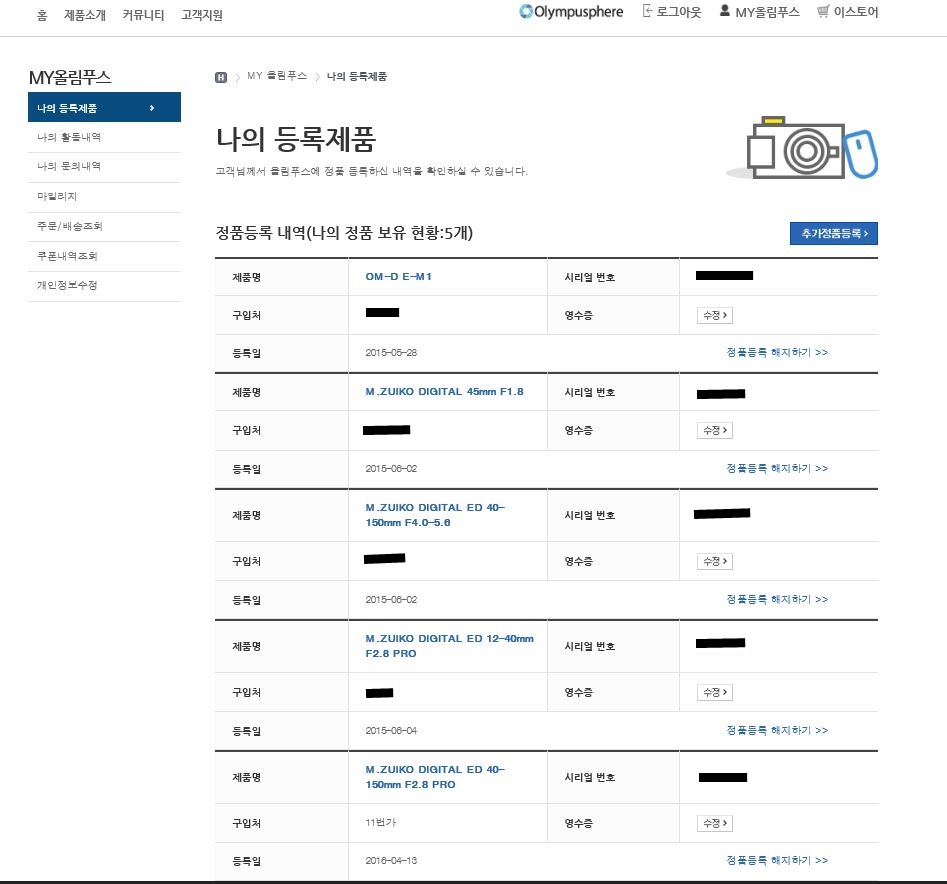
Task: Open 제품소개 menu item
Action: pos(85,15)
